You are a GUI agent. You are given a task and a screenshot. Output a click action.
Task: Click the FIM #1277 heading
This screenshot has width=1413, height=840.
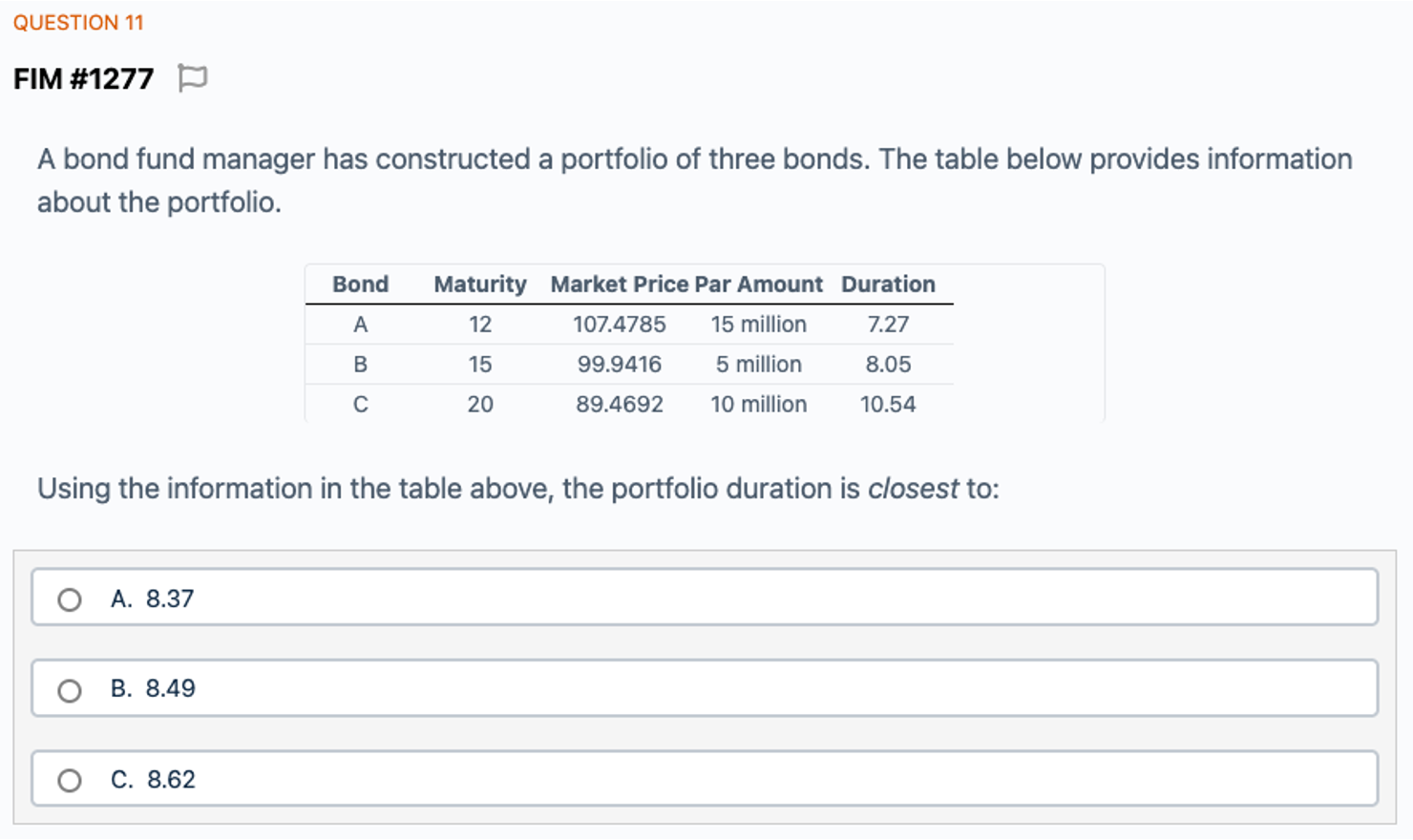point(84,78)
